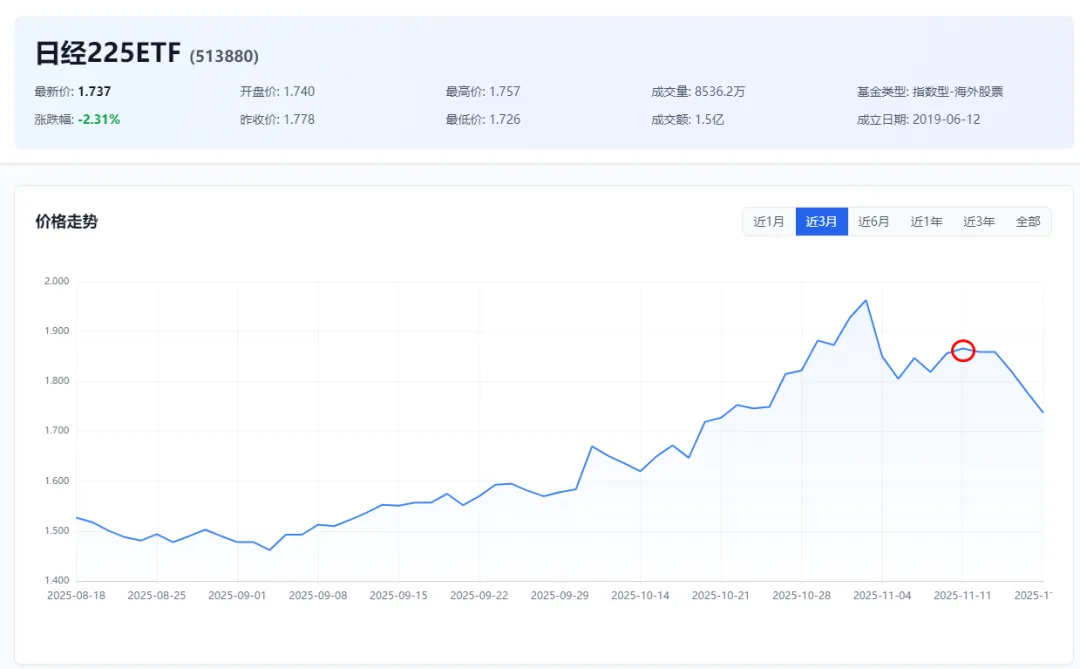
Task: Click the 日经225ETF fund title
Action: [109, 54]
